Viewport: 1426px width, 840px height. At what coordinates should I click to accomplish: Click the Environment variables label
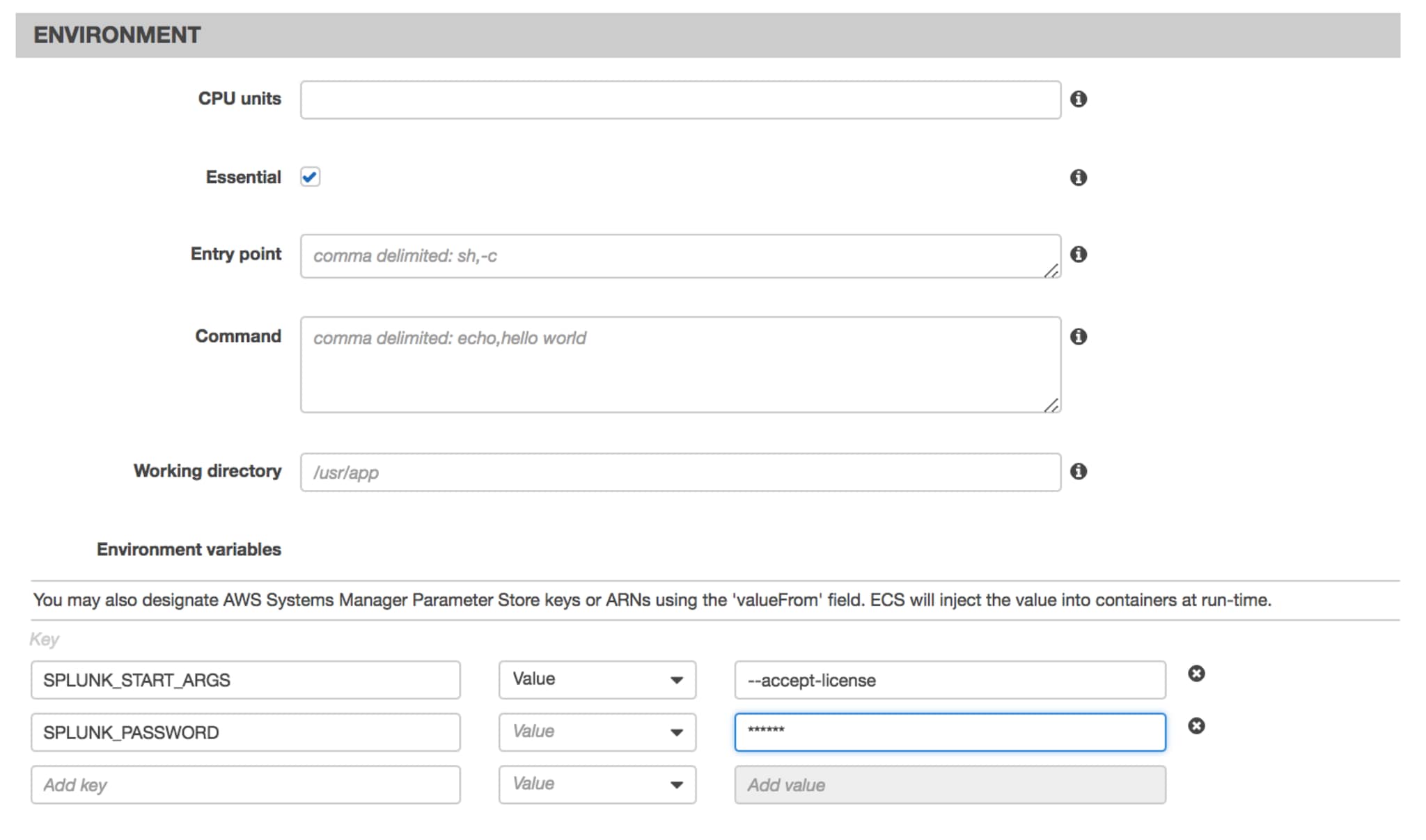(189, 549)
